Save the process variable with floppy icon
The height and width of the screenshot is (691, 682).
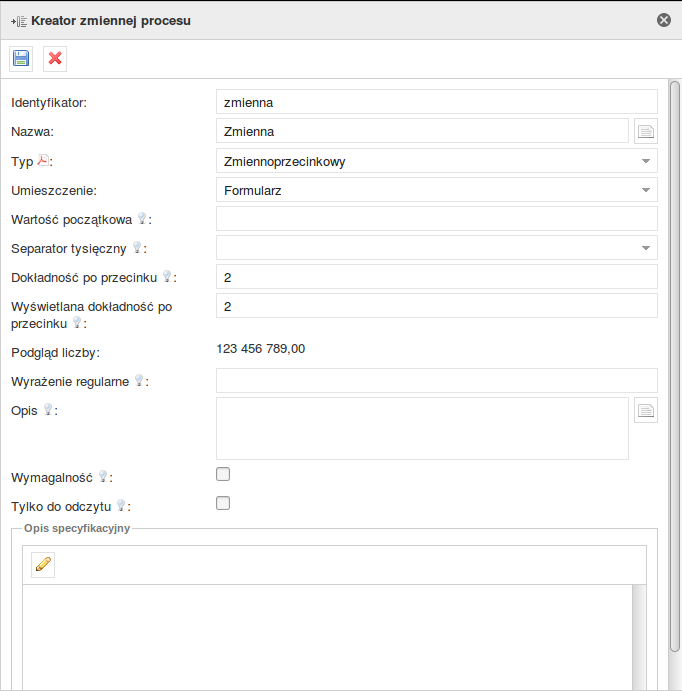21,59
